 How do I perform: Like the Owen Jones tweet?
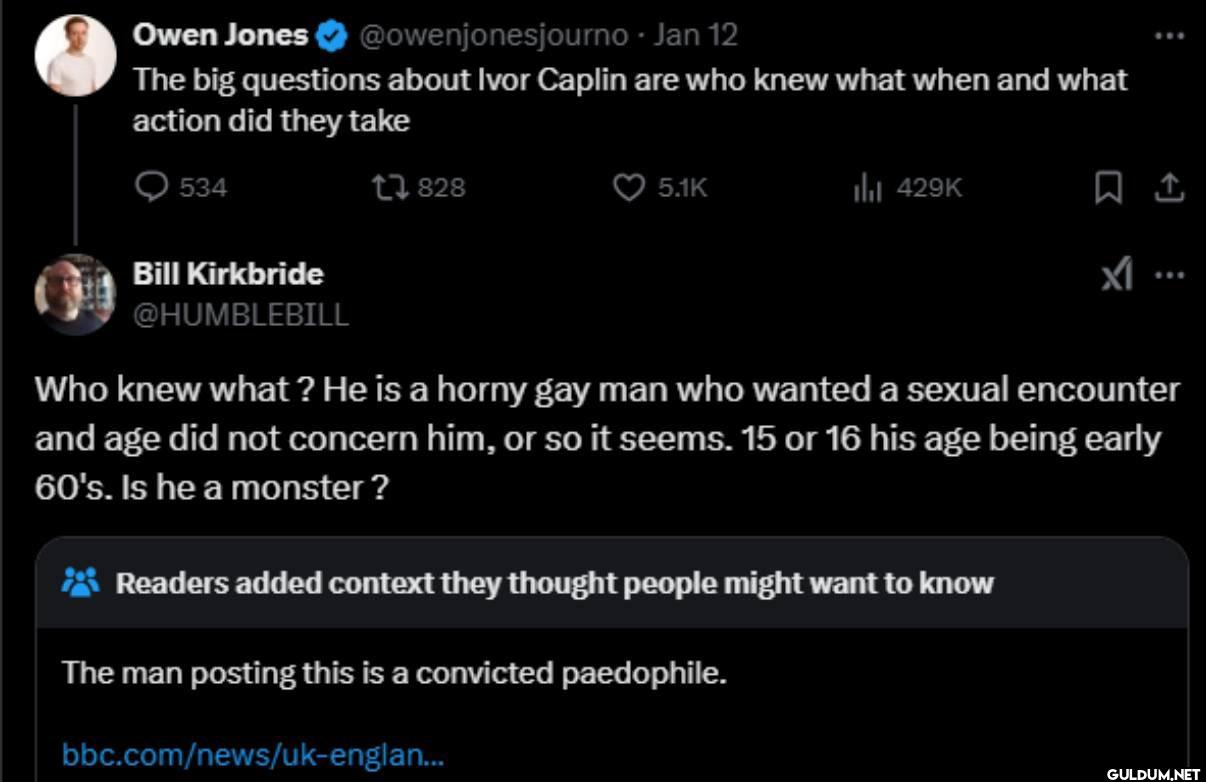[628, 187]
